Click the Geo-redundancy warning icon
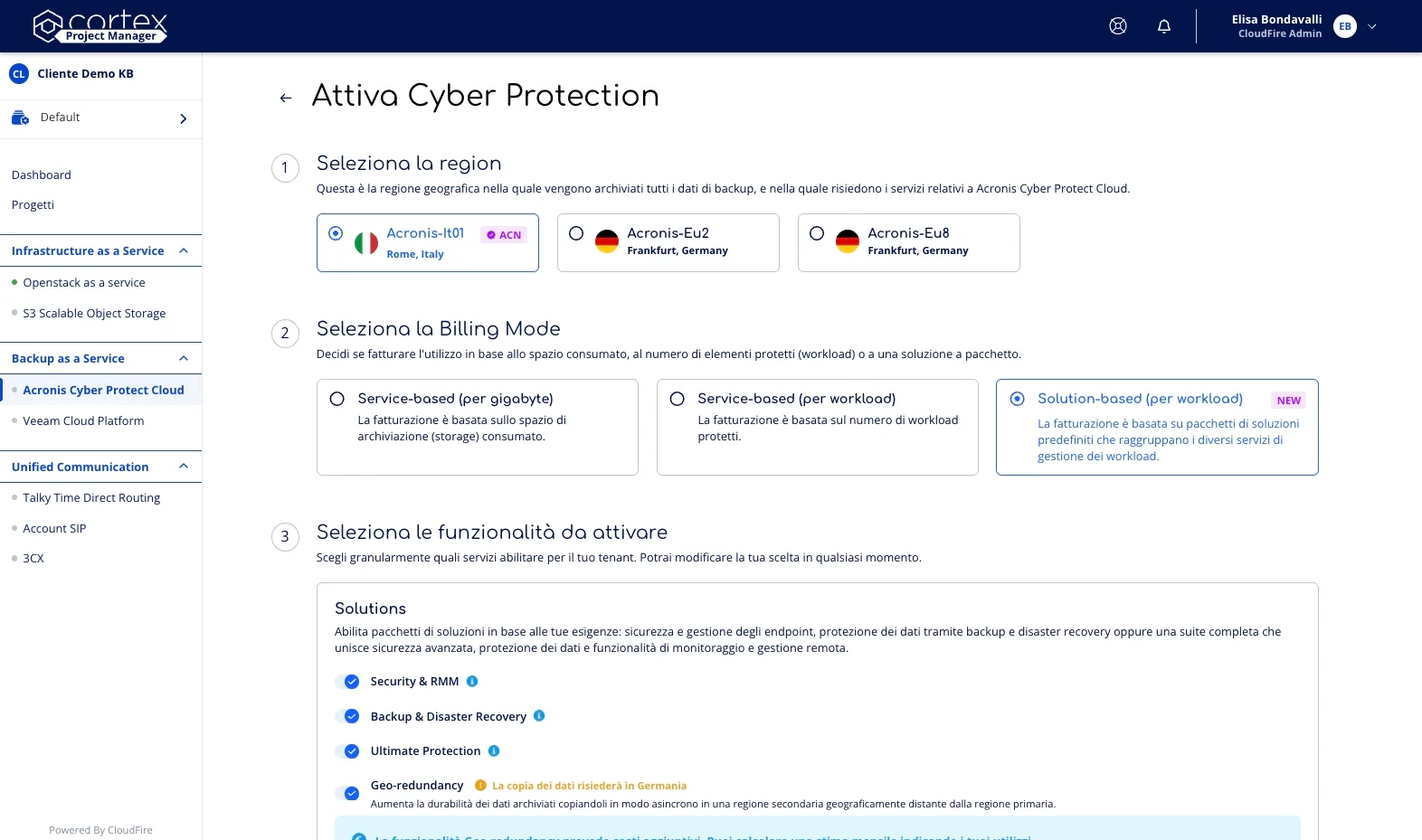1422x840 pixels. click(x=480, y=786)
